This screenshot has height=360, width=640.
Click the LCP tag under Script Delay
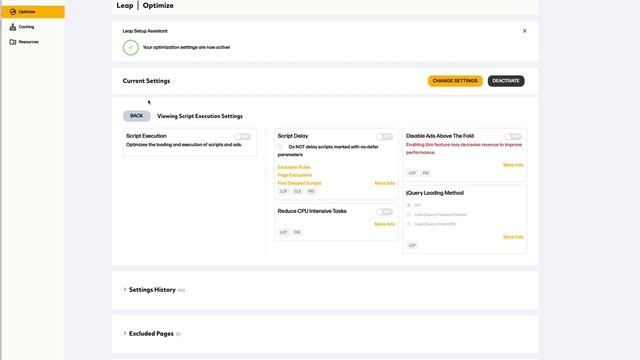(x=283, y=191)
